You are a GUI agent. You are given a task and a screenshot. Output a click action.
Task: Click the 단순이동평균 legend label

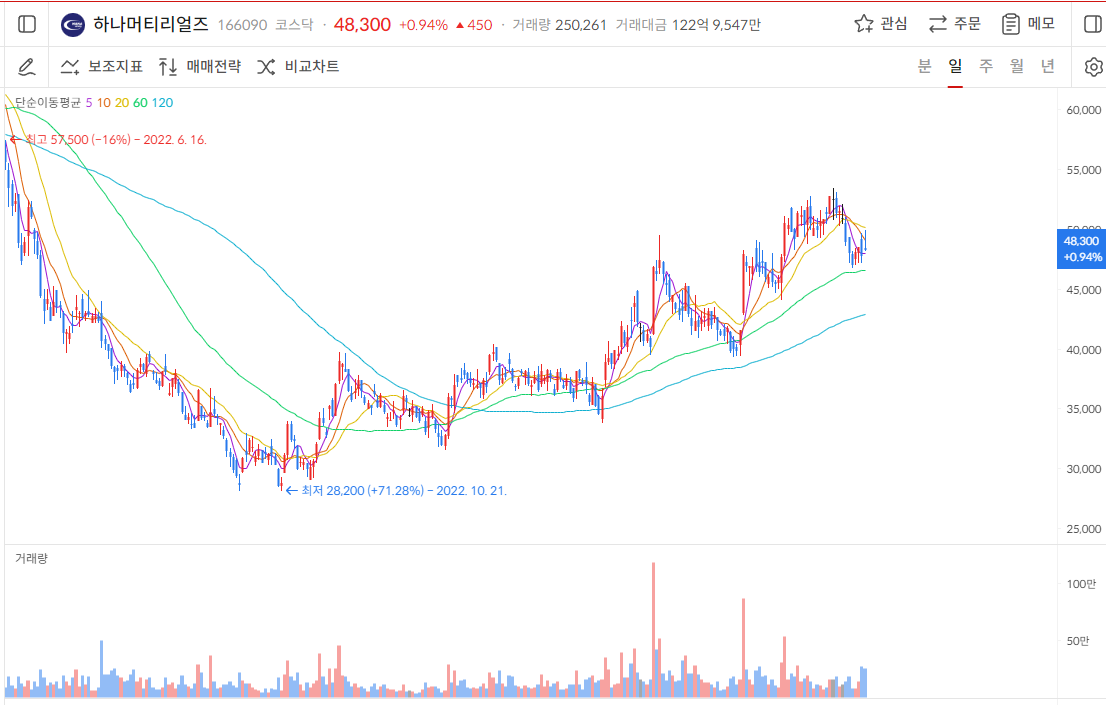point(47,103)
